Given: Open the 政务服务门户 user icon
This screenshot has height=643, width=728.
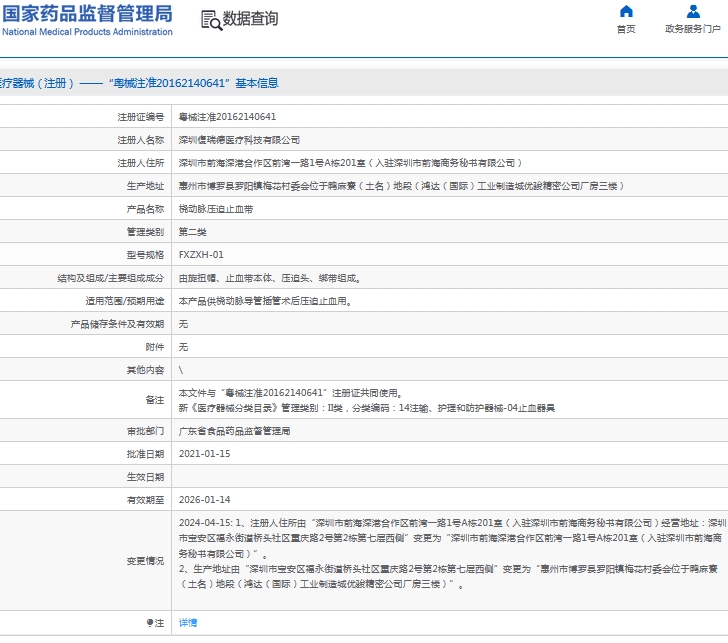Looking at the screenshot, I should click(x=693, y=11).
